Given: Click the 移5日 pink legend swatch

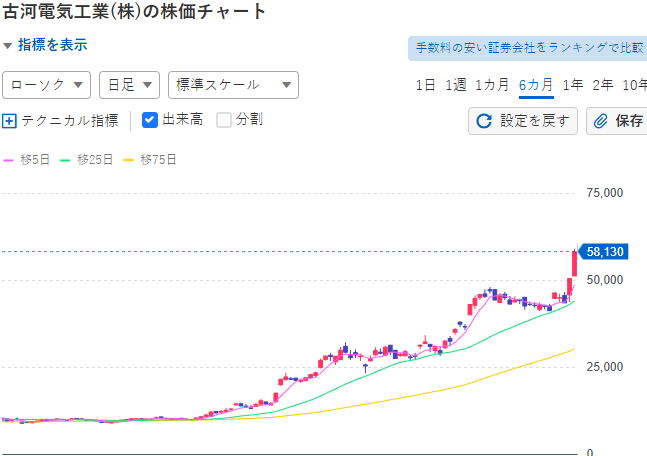Looking at the screenshot, I should [8, 160].
